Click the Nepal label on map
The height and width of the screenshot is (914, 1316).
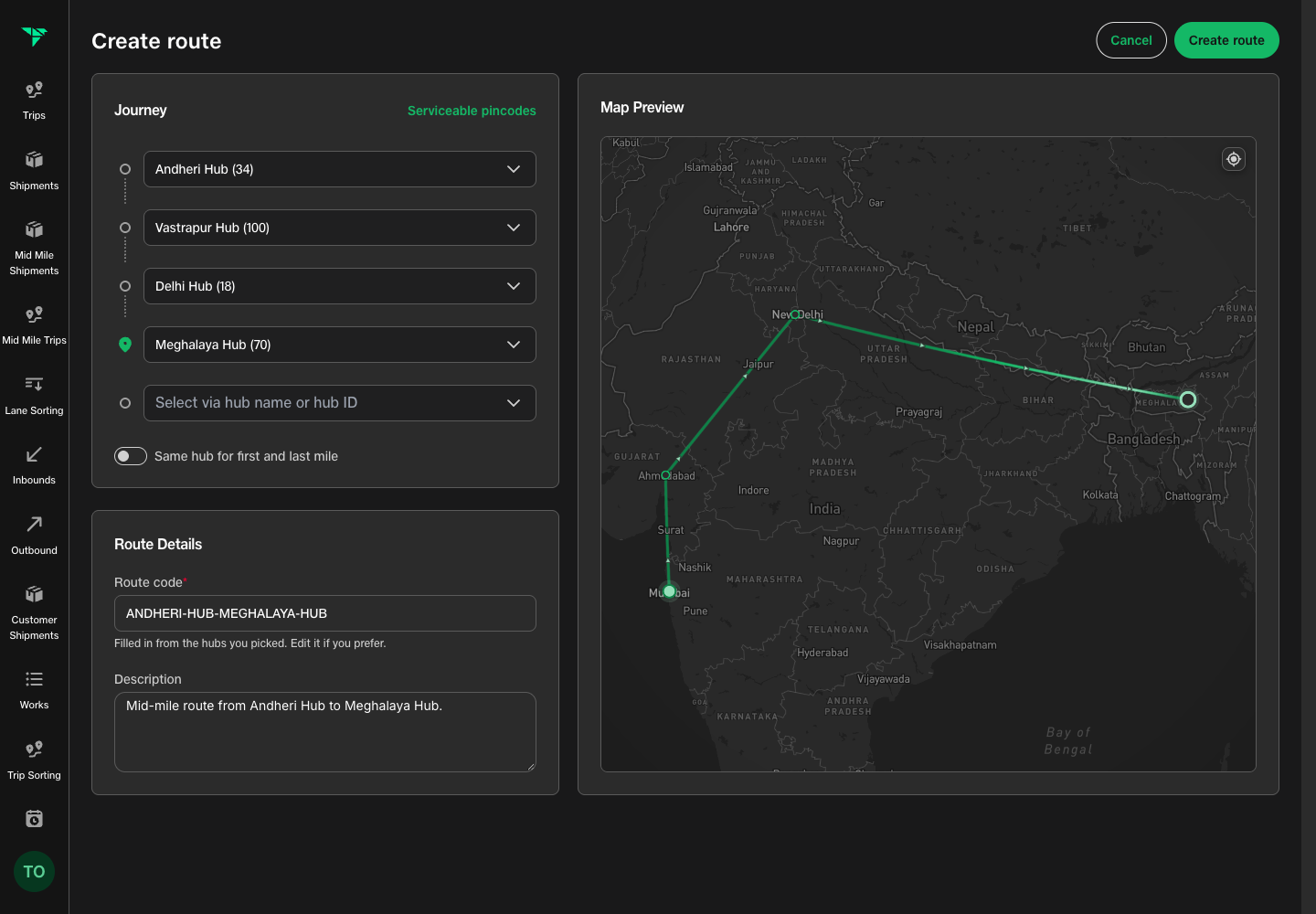coord(975,326)
